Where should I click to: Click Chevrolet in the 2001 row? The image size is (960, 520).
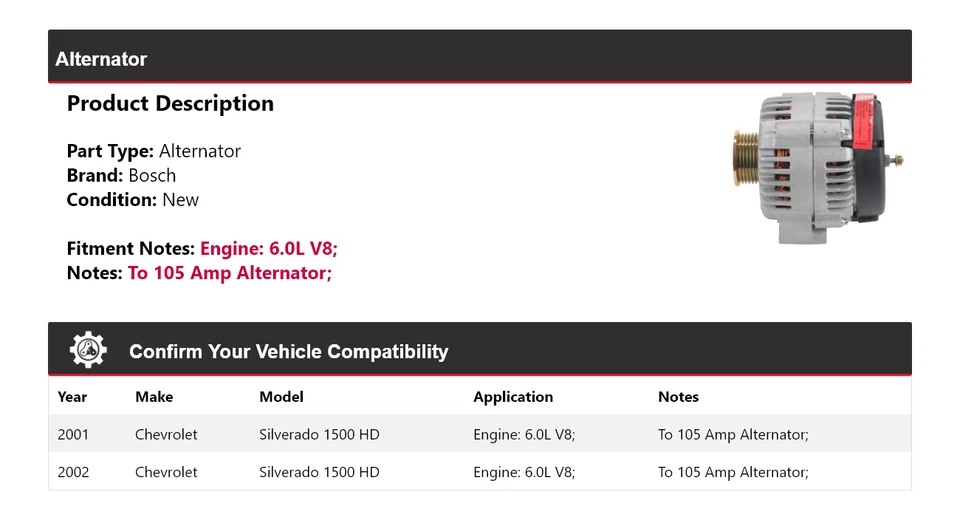click(x=166, y=435)
